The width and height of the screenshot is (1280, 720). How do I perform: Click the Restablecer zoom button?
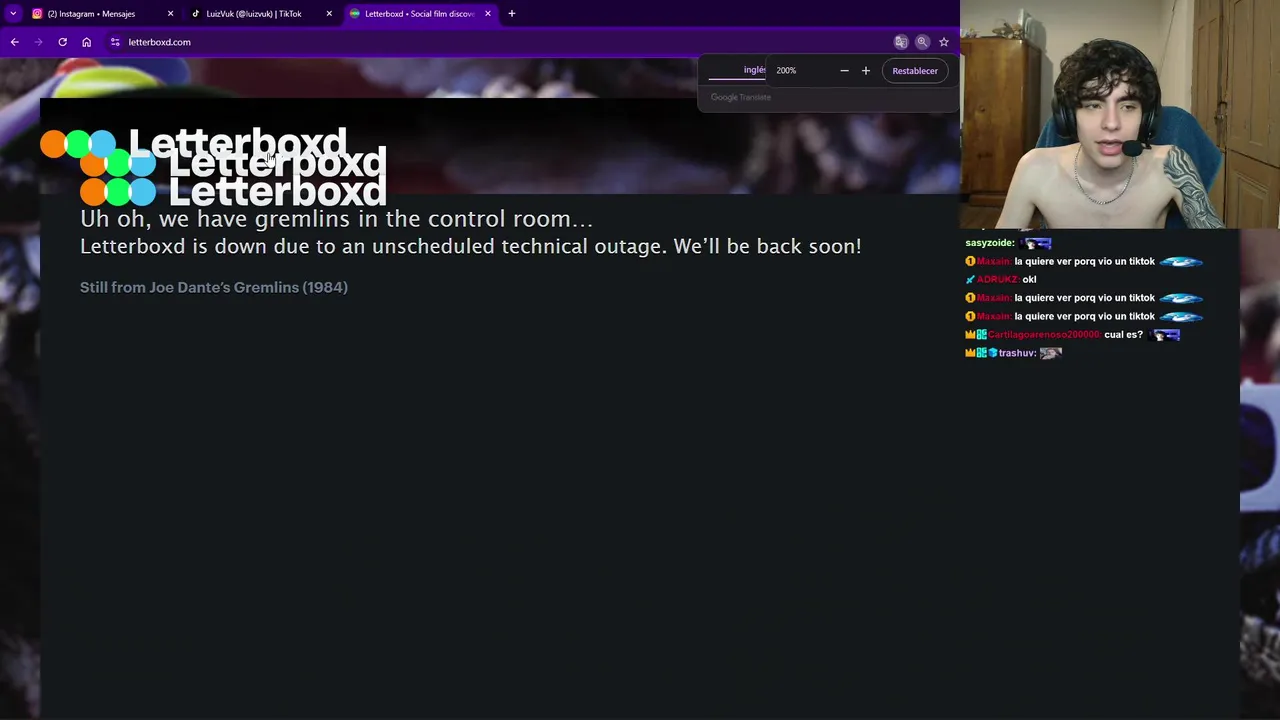pos(915,71)
